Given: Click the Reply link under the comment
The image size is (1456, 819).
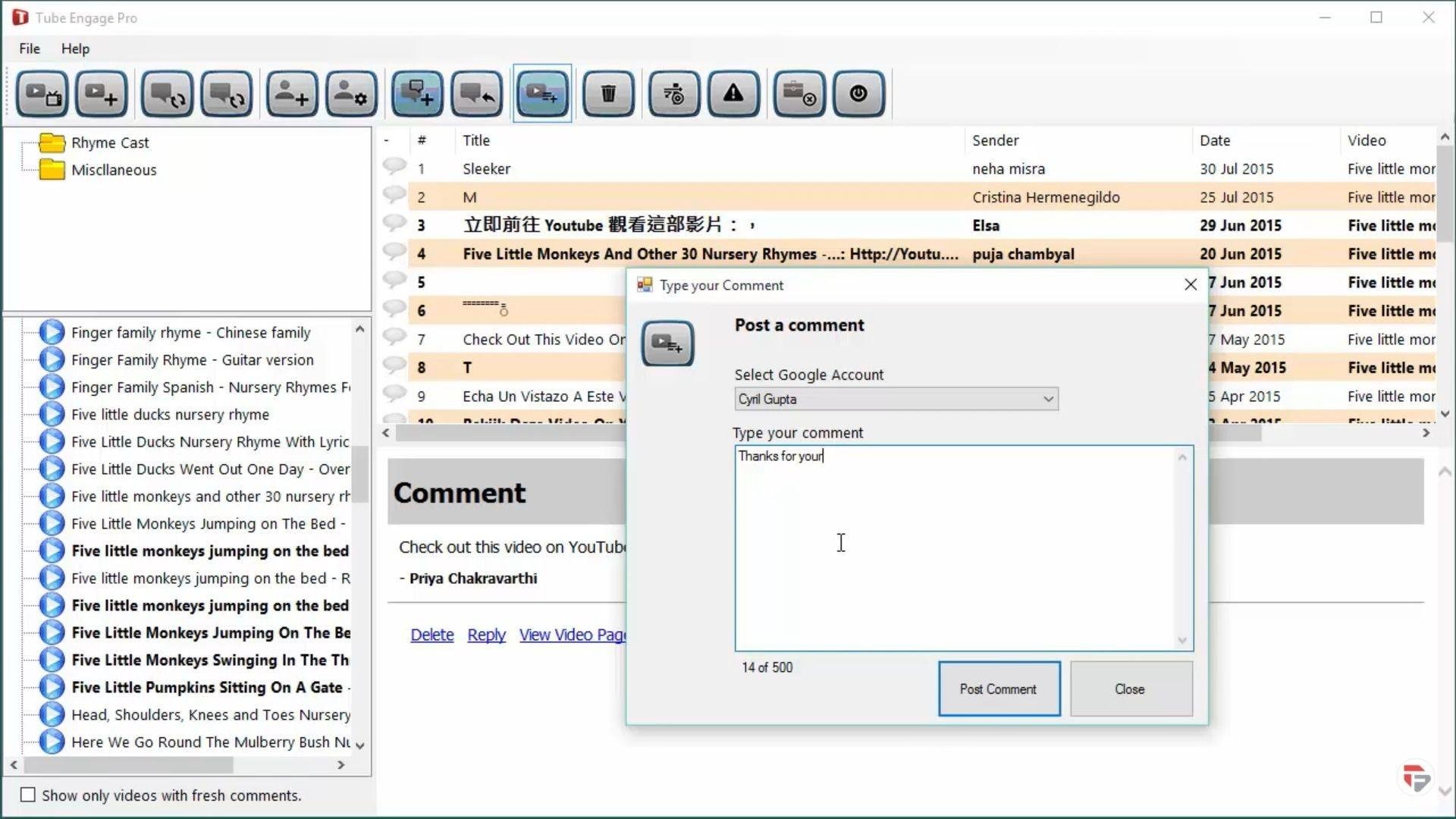Looking at the screenshot, I should [486, 635].
